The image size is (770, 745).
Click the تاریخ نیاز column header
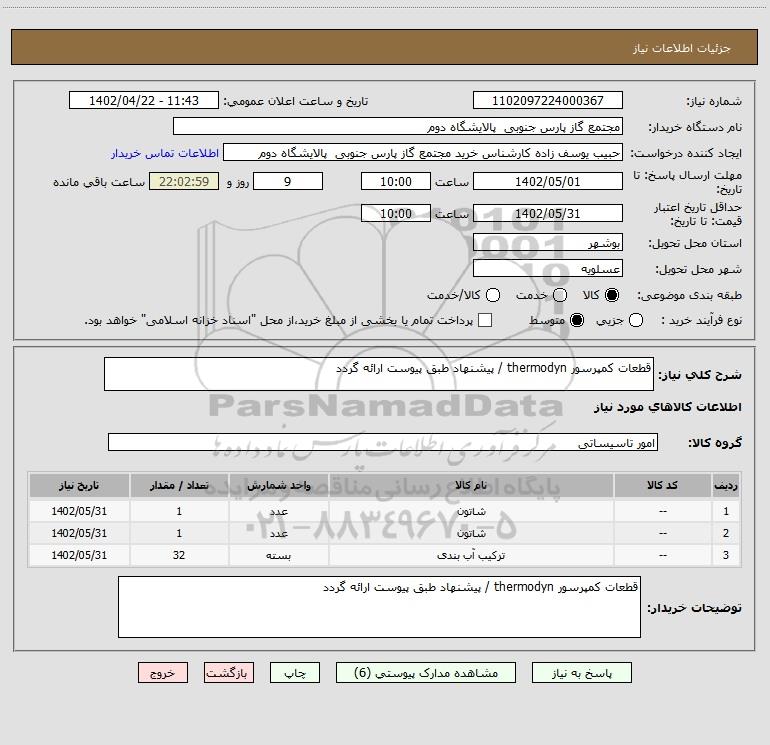79,485
